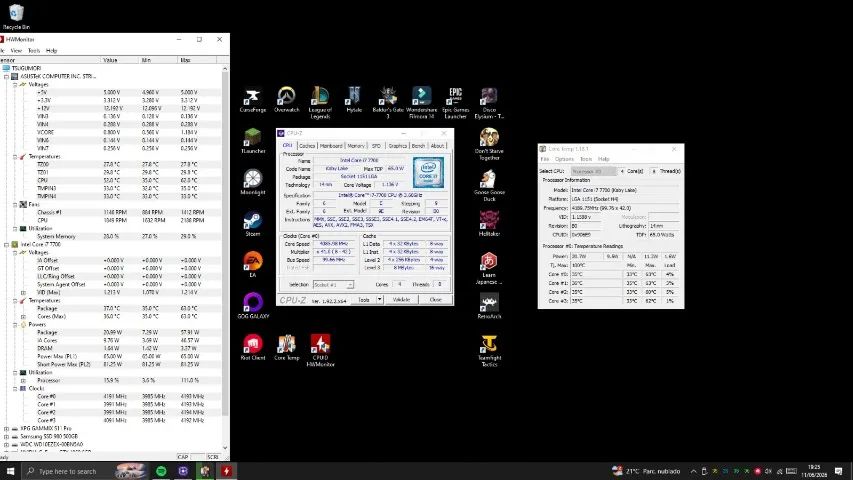Switch to the About tab in CPU-Z
853x480 pixels.
tap(437, 146)
